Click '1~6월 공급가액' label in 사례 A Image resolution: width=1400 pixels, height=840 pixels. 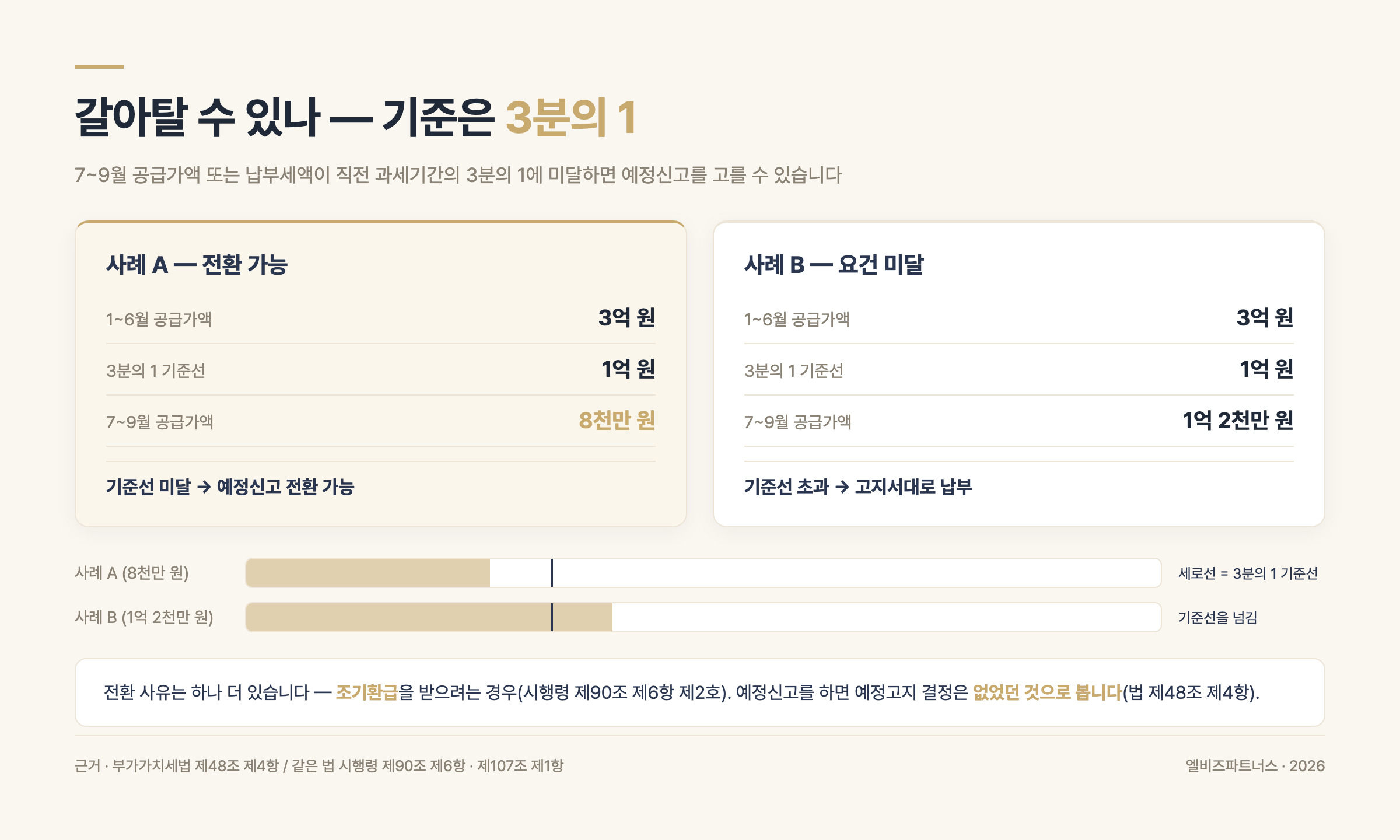pos(159,319)
